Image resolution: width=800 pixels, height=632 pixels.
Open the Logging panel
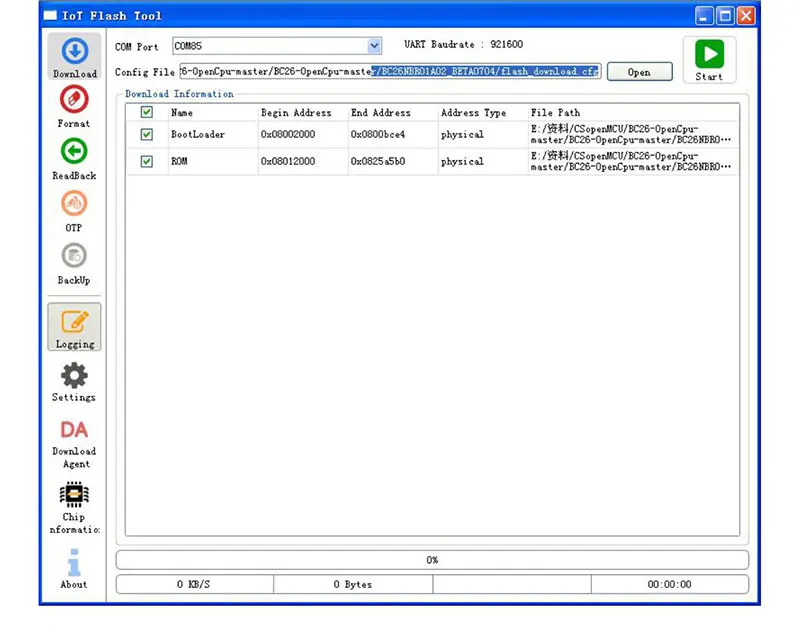tap(74, 327)
